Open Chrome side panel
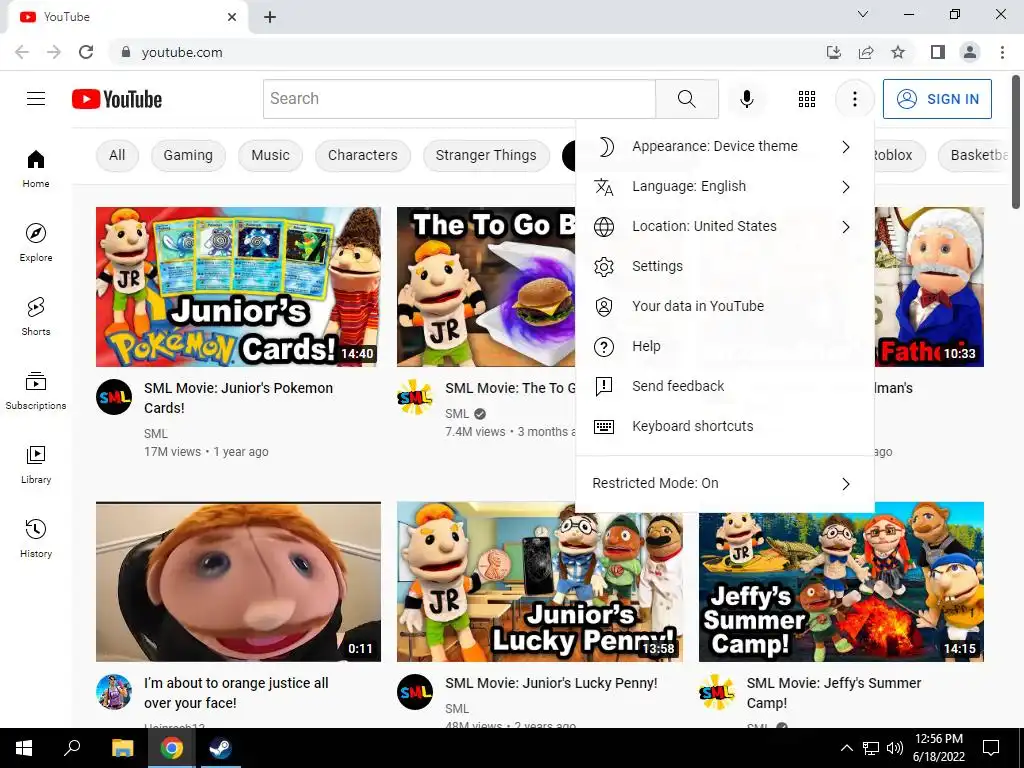The height and width of the screenshot is (768, 1024). 938,52
